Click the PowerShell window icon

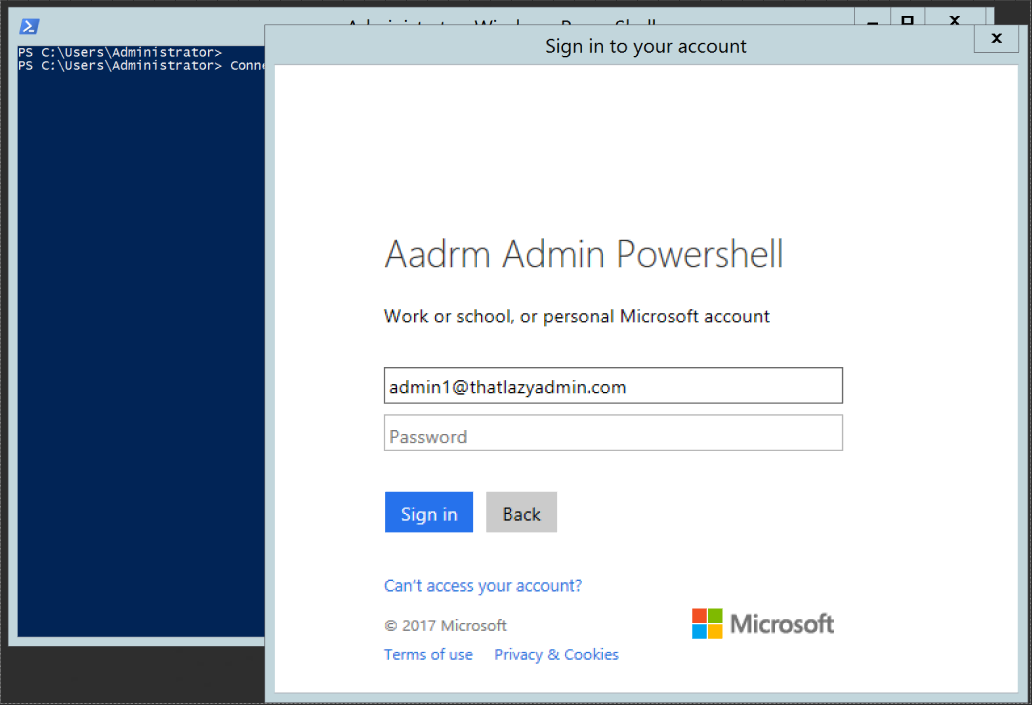29,26
